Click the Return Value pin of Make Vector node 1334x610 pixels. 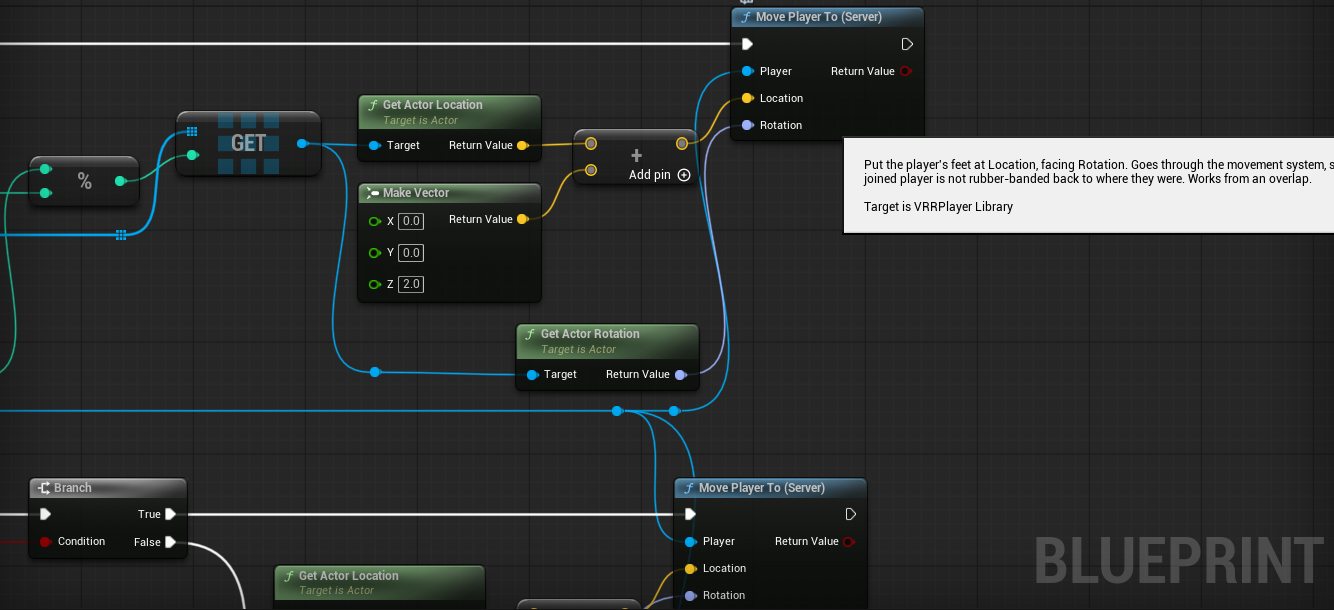pyautogui.click(x=522, y=219)
